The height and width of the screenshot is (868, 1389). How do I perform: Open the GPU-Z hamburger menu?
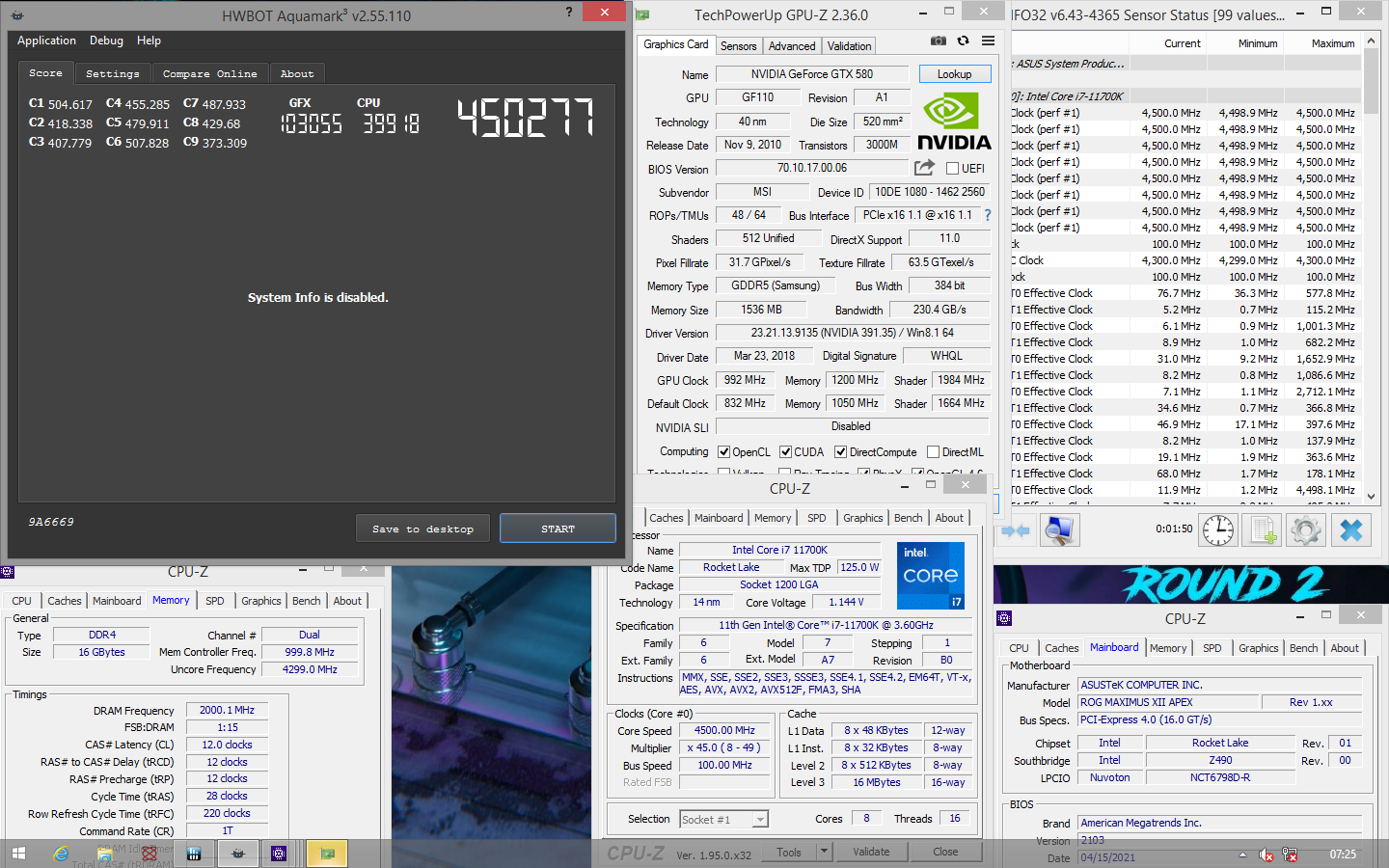click(988, 41)
